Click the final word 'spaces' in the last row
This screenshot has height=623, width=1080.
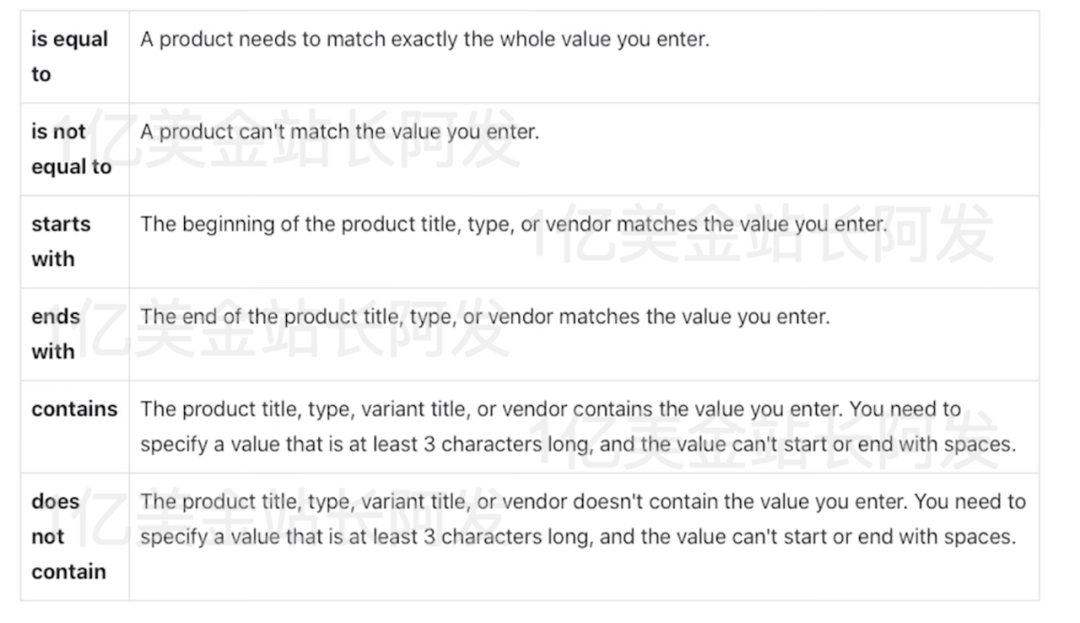(983, 537)
